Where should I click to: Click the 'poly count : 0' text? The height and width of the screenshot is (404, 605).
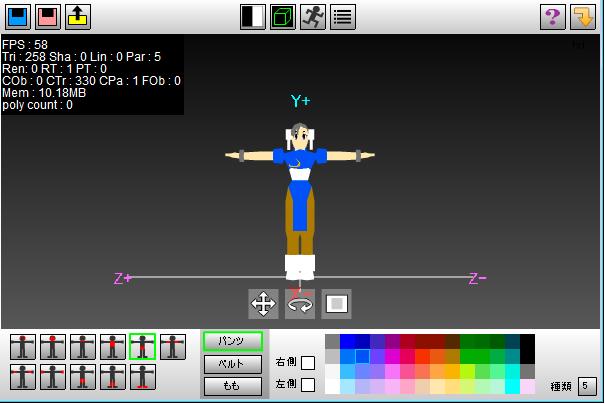pos(37,105)
